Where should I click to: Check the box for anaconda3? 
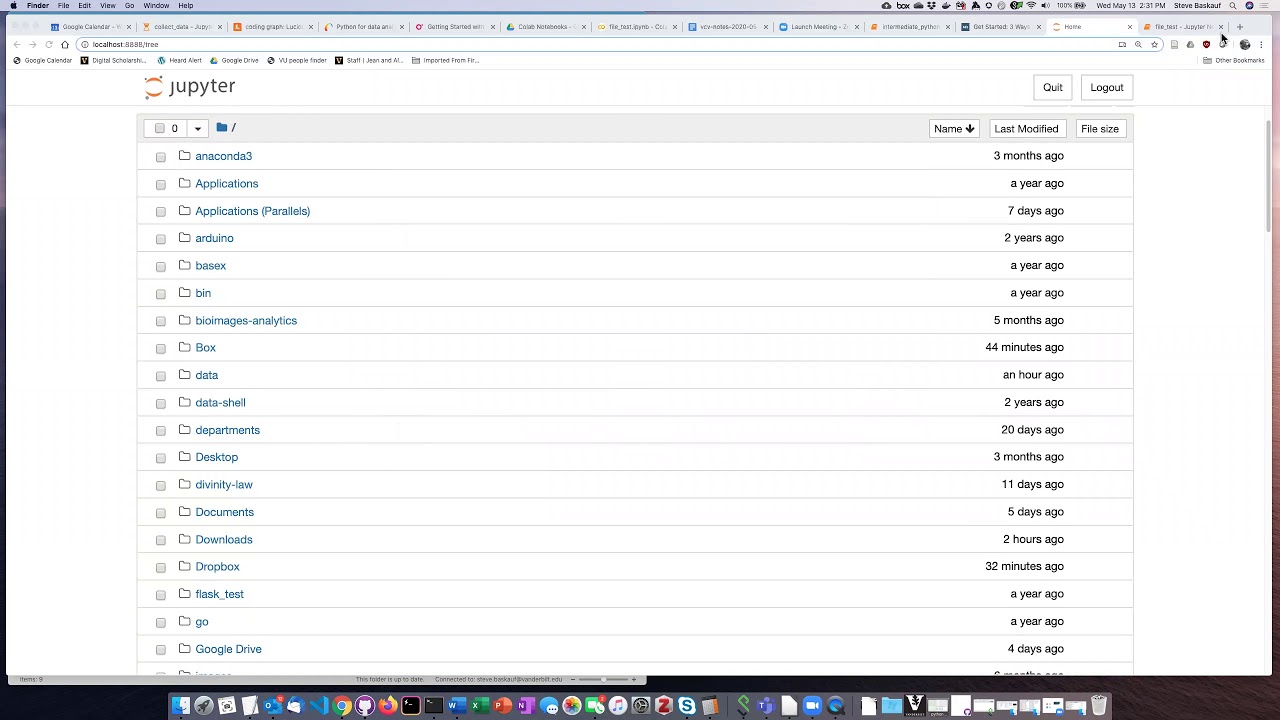[x=161, y=157]
